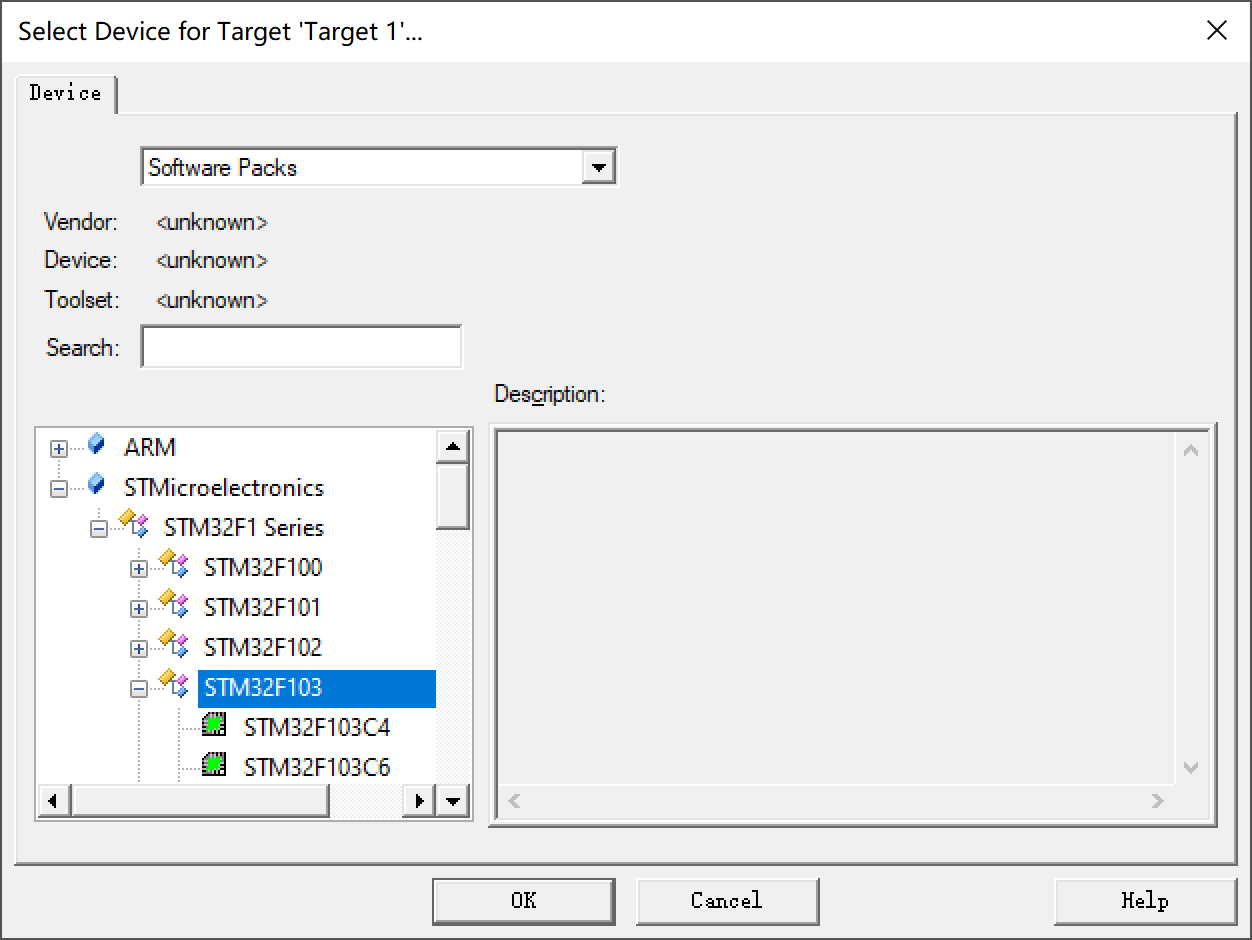Viewport: 1252px width, 940px height.
Task: Expand the STM32F102 node
Action: click(x=139, y=649)
